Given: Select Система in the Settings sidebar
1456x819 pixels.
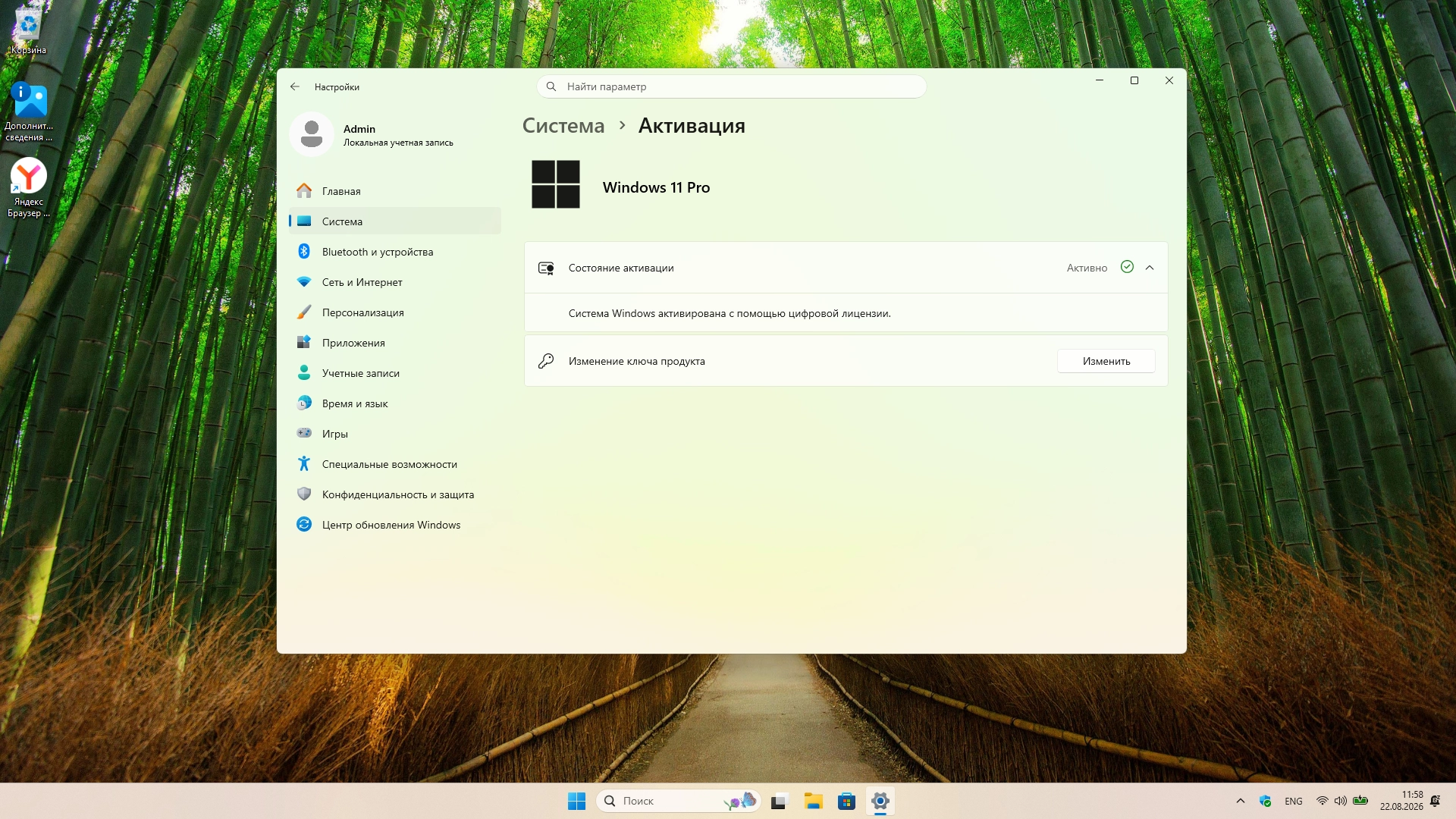Looking at the screenshot, I should 394,221.
